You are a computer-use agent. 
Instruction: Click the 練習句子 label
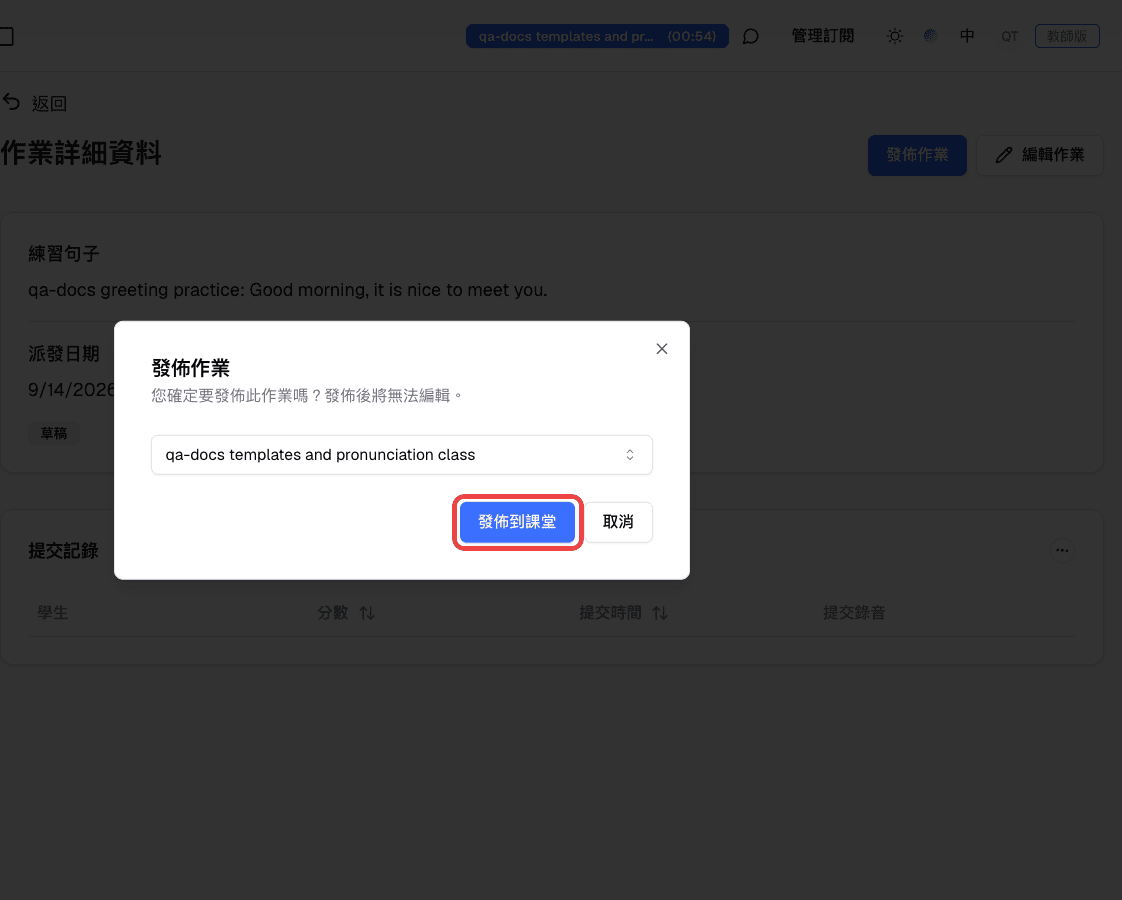pyautogui.click(x=64, y=254)
